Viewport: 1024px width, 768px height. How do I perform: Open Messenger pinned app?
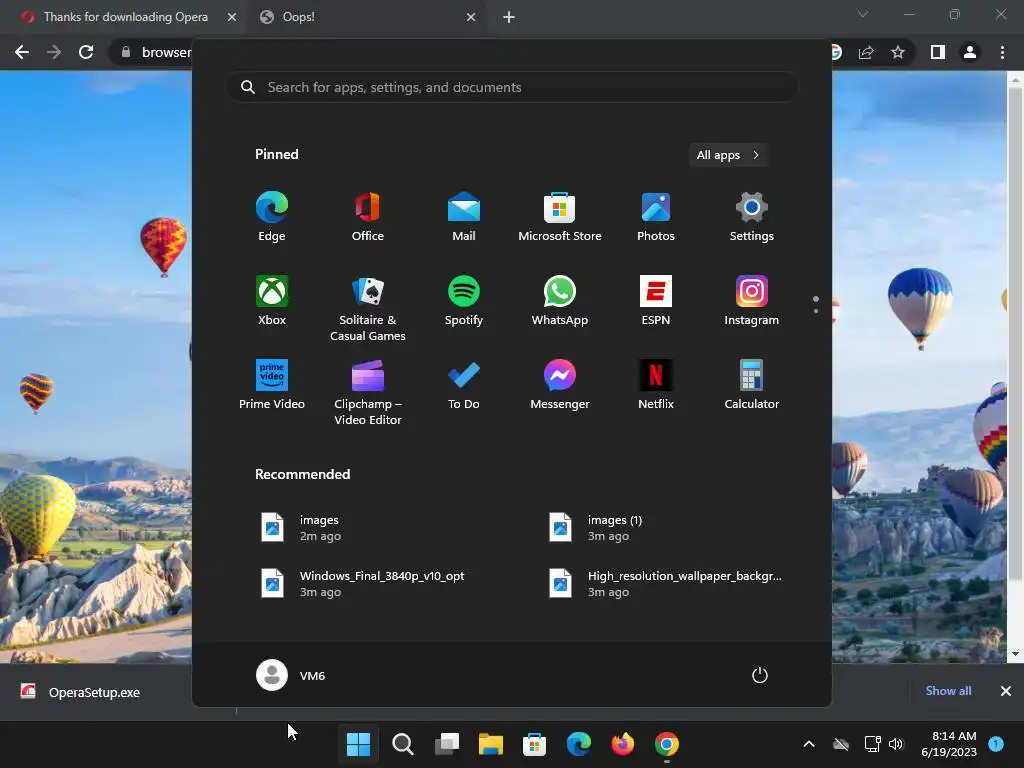click(x=560, y=385)
